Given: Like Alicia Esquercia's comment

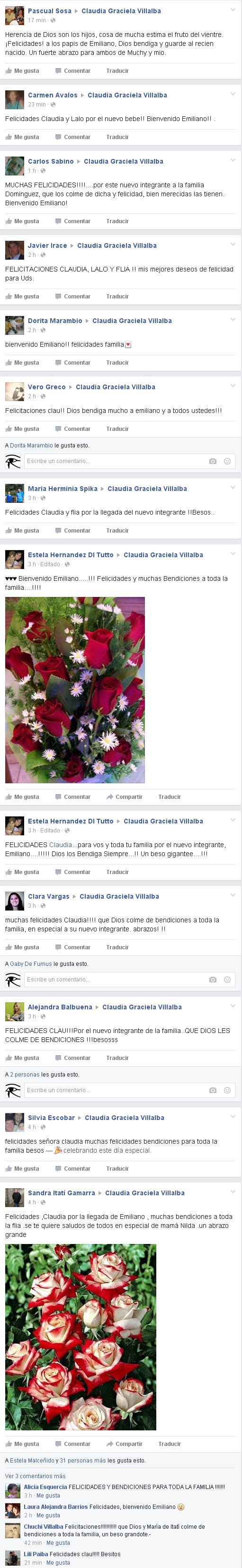Looking at the screenshot, I should (48, 1496).
